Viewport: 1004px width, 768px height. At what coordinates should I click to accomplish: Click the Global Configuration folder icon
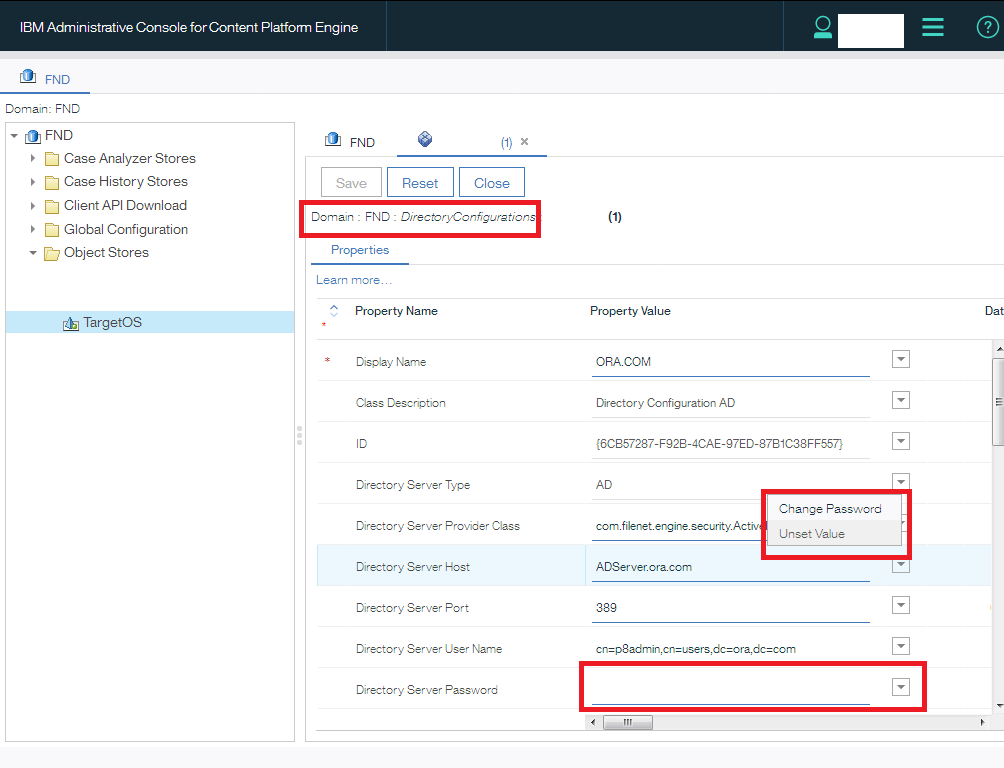(x=52, y=230)
